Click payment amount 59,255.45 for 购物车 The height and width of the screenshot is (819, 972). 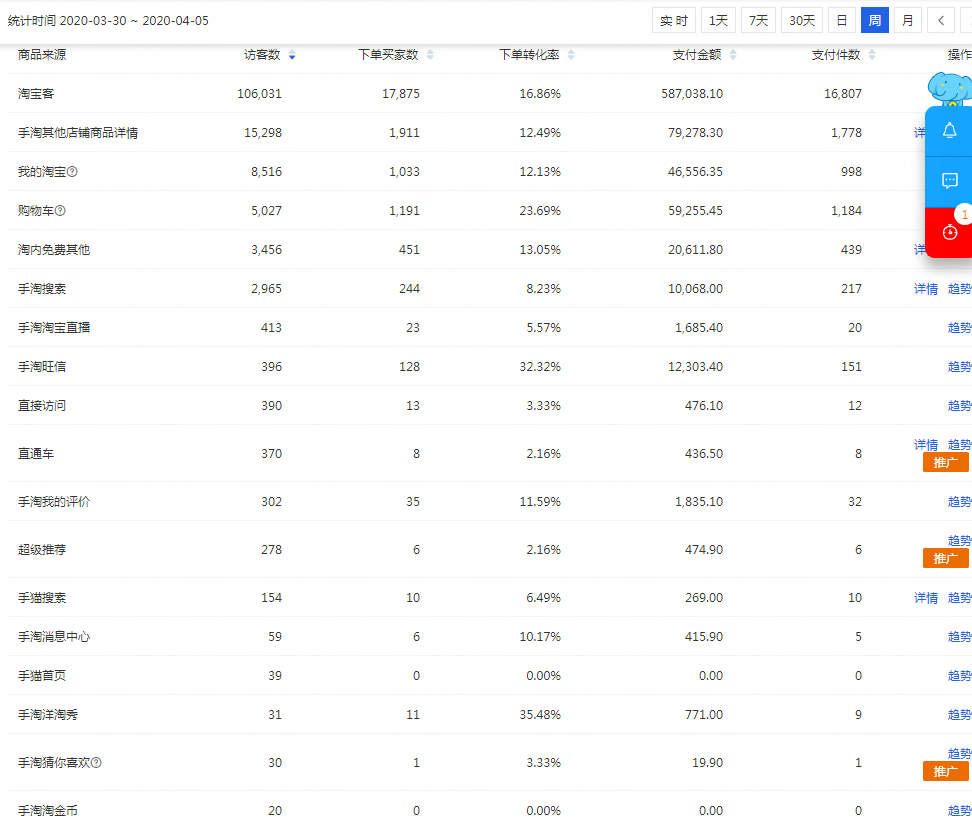(695, 211)
